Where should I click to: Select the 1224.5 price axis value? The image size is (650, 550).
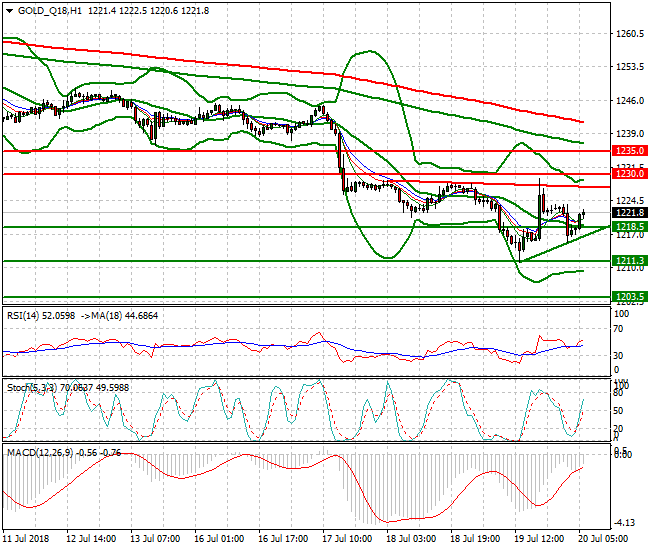[x=630, y=201]
